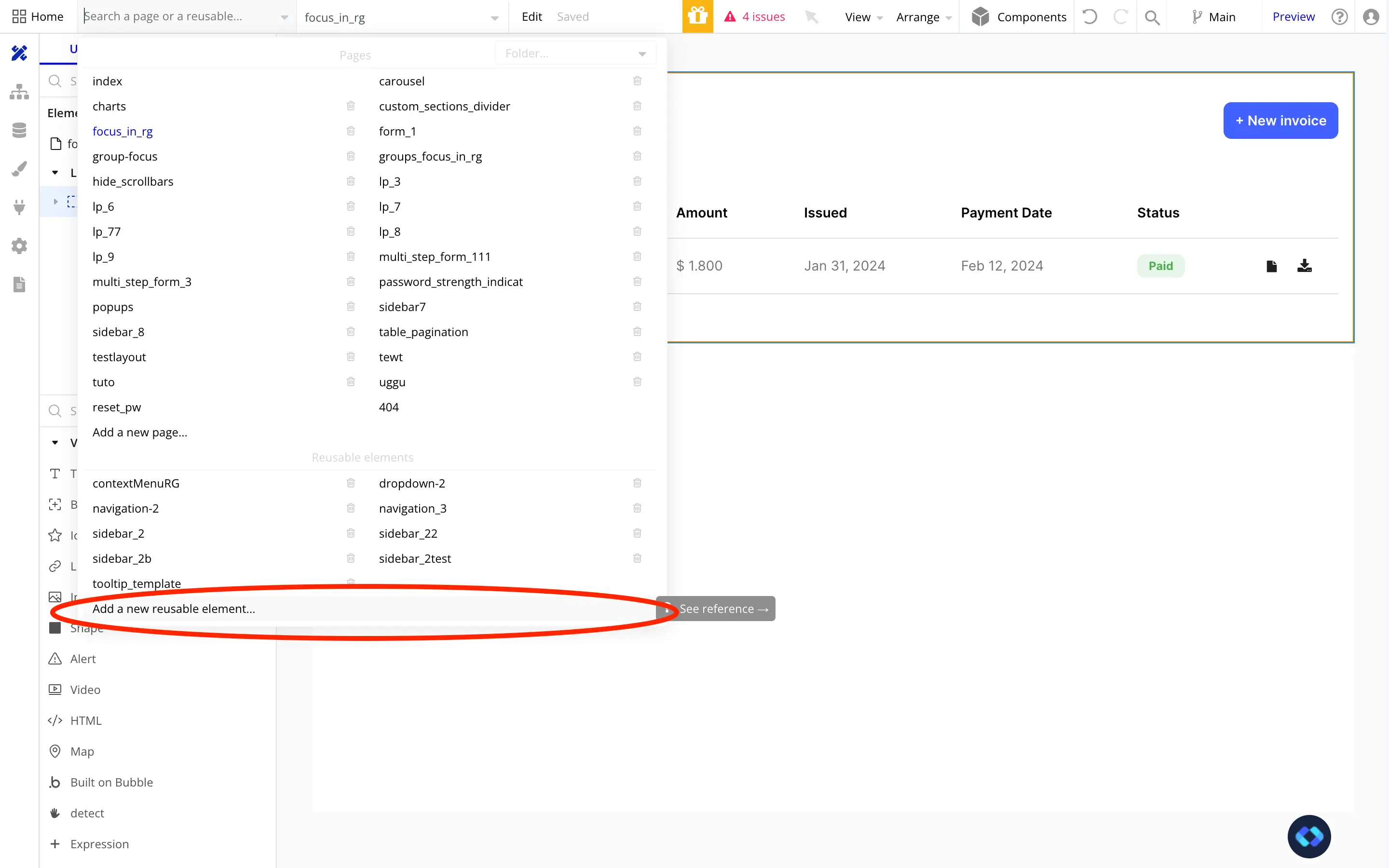Image resolution: width=1389 pixels, height=868 pixels.
Task: Open the Settings gear in the sidebar
Action: 19,246
